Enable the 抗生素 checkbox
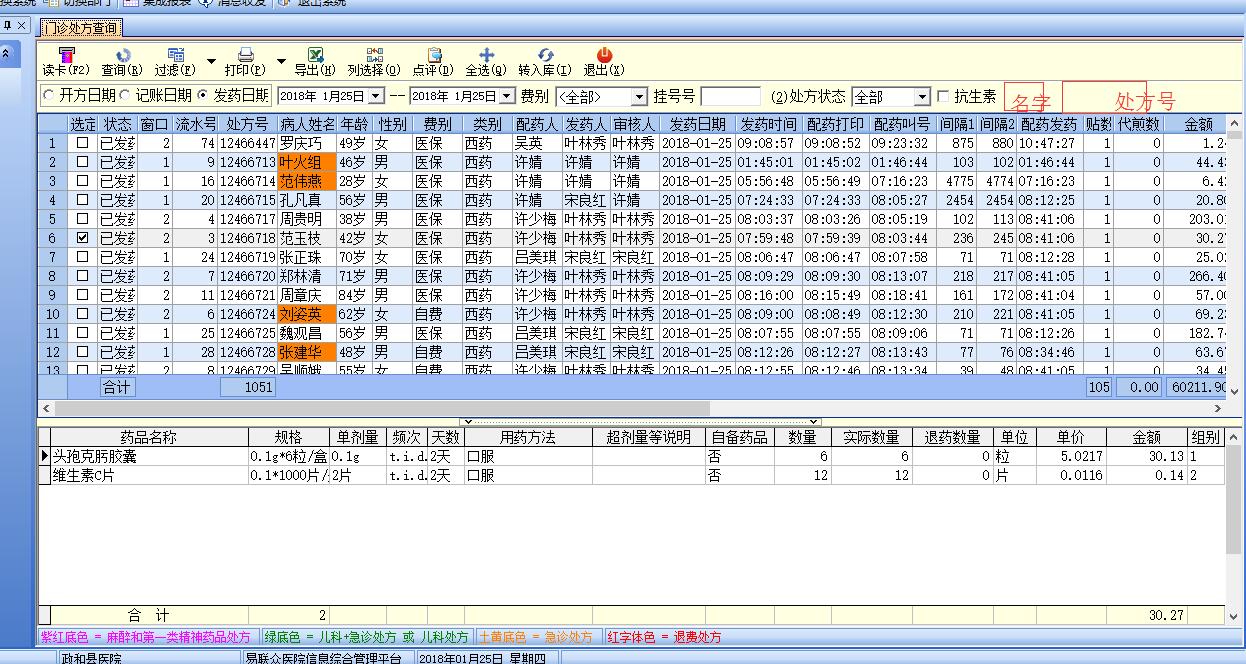 pos(942,97)
